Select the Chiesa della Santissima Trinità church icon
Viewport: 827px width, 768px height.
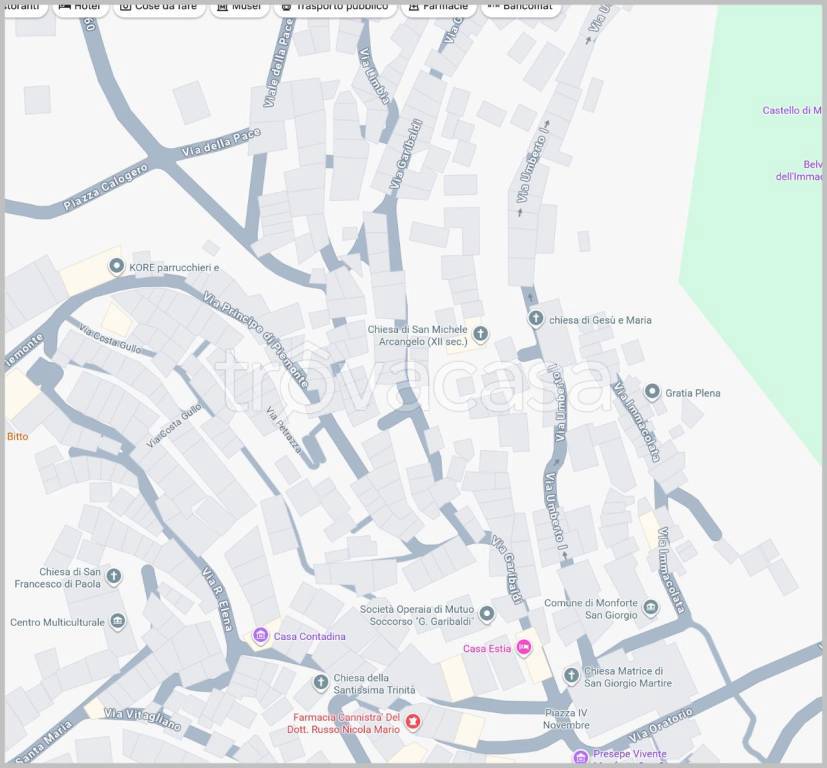point(320,683)
